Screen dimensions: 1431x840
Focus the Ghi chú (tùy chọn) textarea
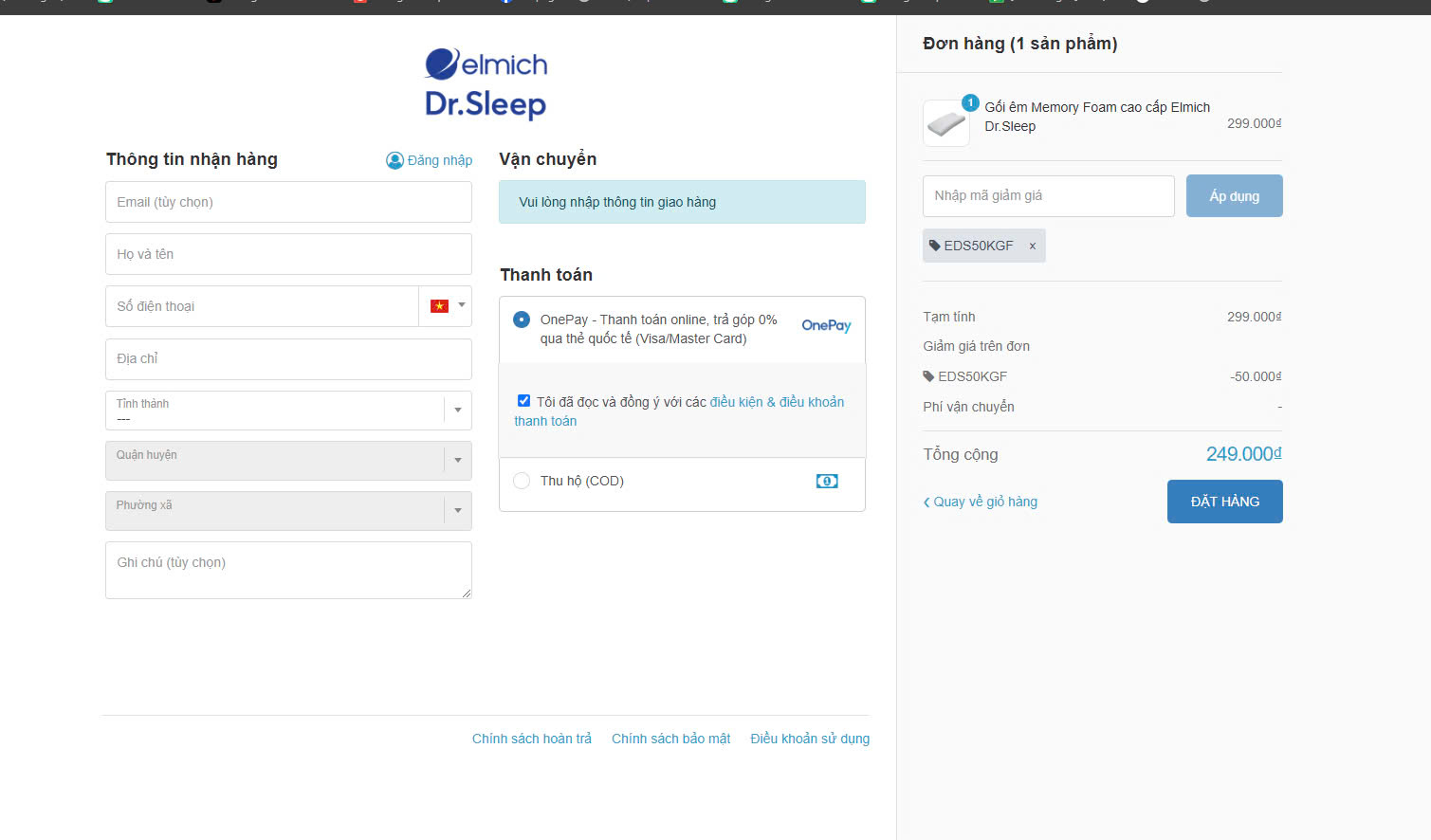[x=288, y=570]
